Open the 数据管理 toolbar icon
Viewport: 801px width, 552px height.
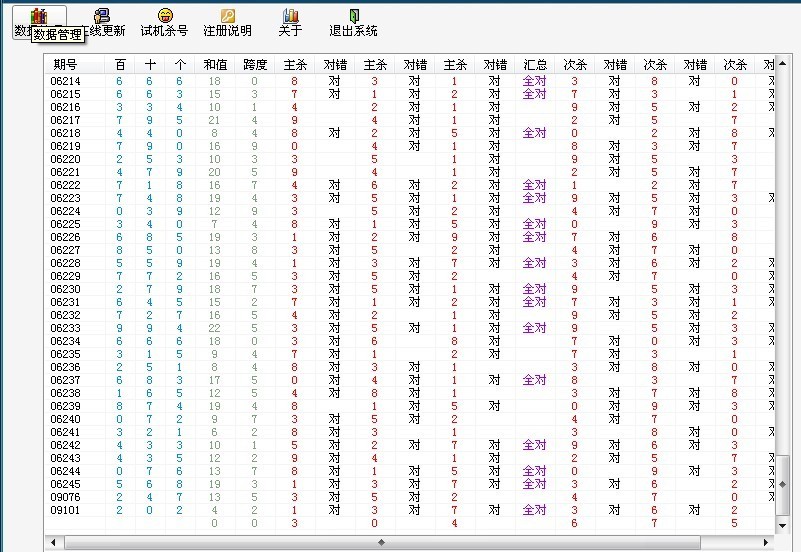(39, 17)
